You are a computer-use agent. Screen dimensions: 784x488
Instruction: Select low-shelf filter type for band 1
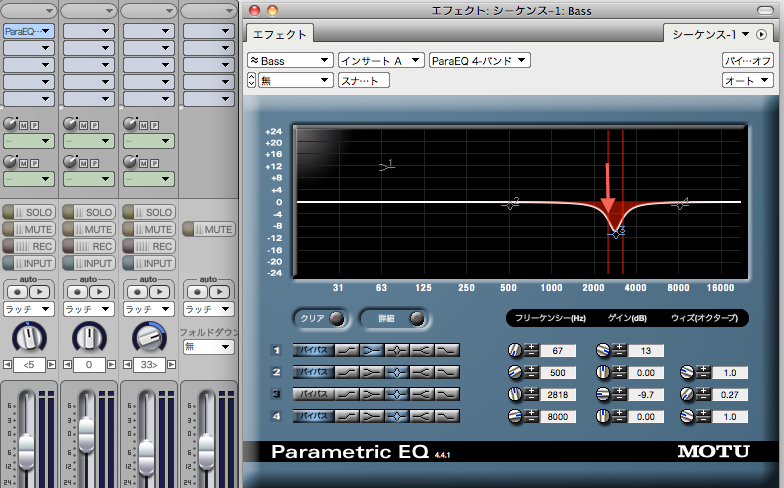click(x=372, y=350)
